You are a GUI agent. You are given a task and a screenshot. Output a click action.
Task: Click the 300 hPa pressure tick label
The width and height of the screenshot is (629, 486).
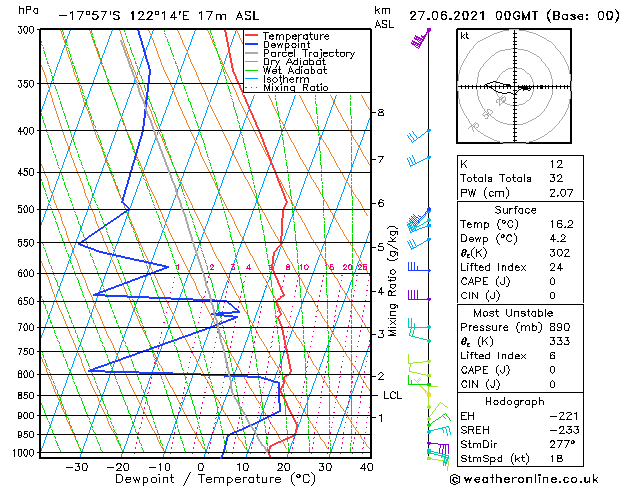tap(28, 30)
